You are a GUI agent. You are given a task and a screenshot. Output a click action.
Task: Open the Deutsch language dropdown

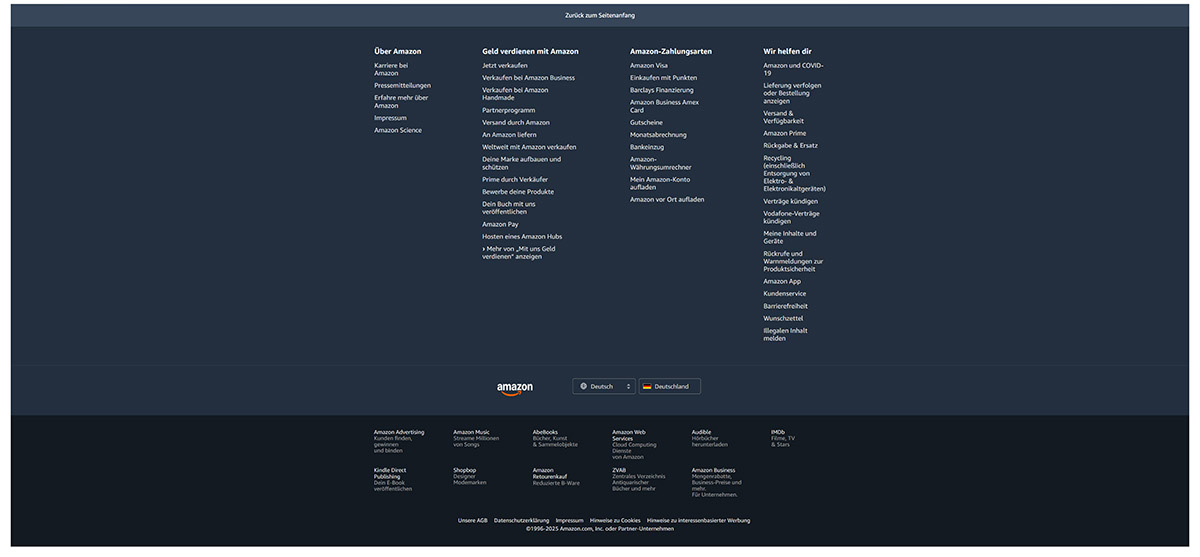[604, 386]
